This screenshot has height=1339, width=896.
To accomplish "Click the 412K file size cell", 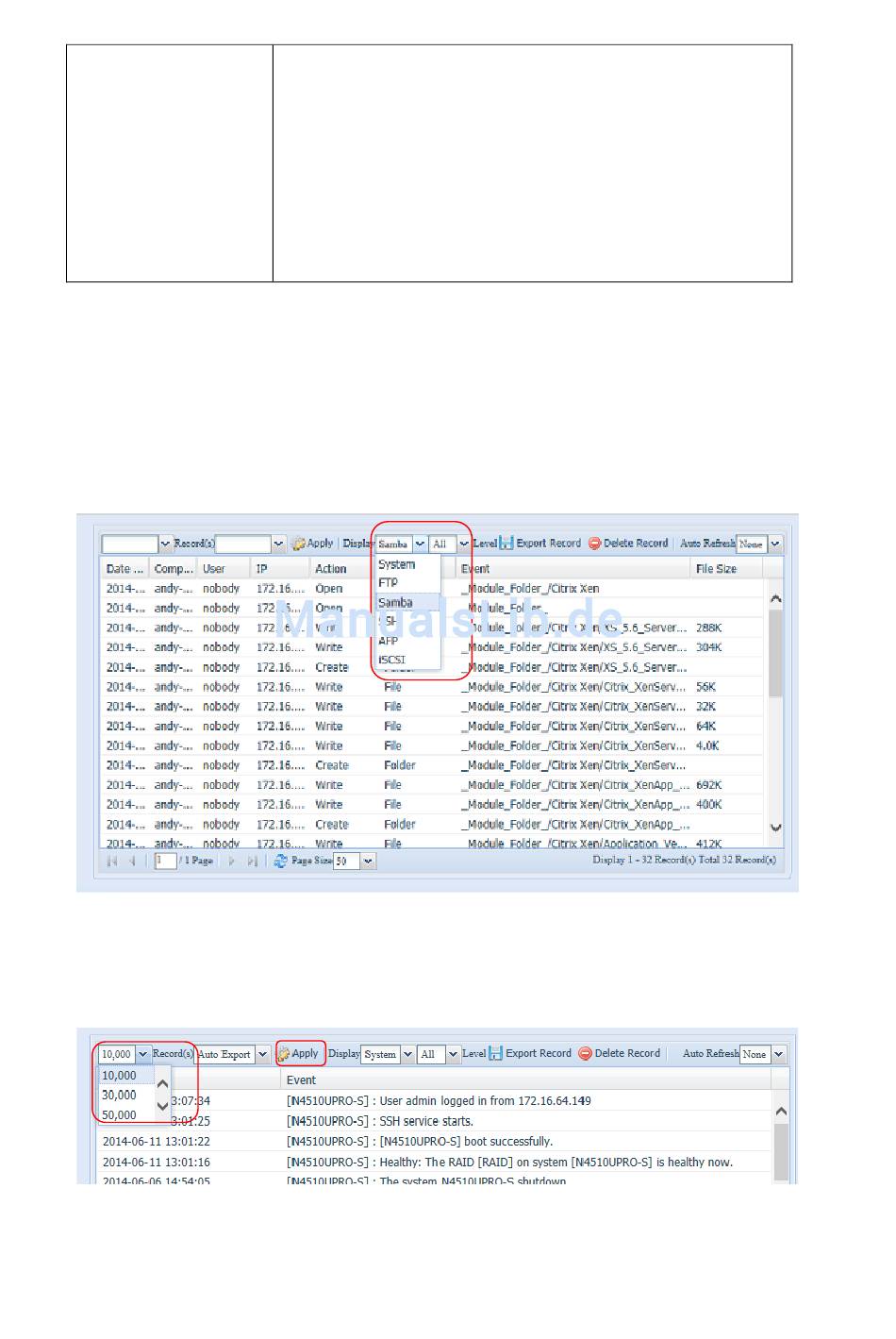I will tap(709, 844).
